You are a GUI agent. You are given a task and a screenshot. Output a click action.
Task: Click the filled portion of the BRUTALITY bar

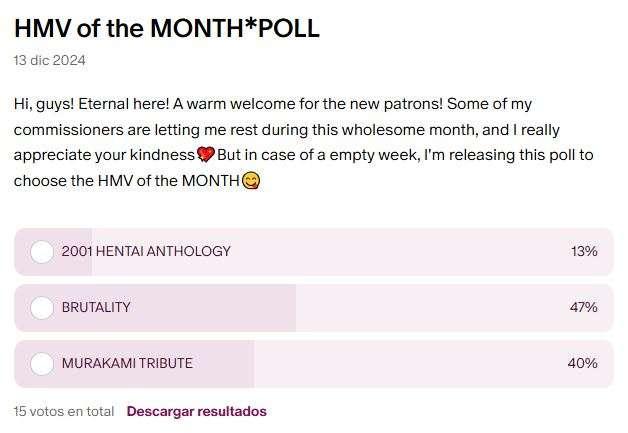point(155,308)
